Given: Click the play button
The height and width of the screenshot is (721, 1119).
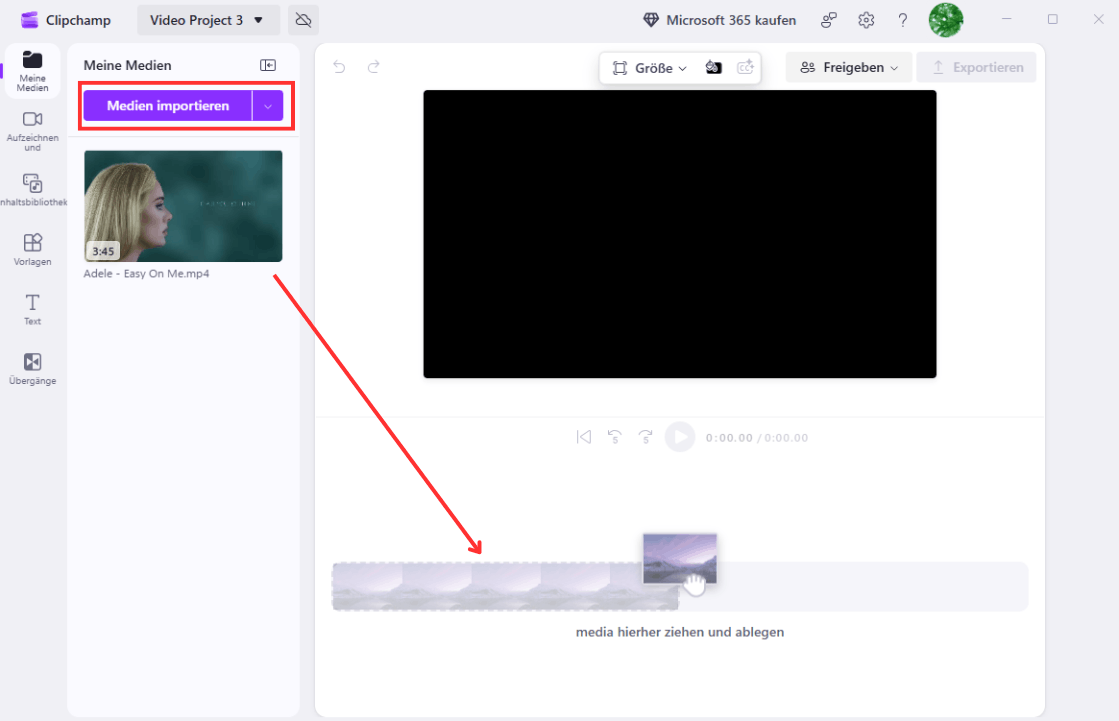Looking at the screenshot, I should click(680, 437).
